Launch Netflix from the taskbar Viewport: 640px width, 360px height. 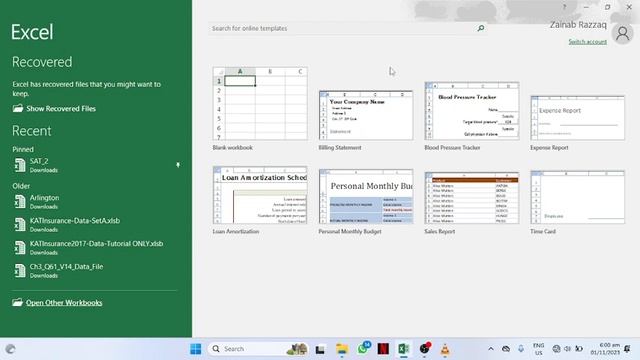383,349
